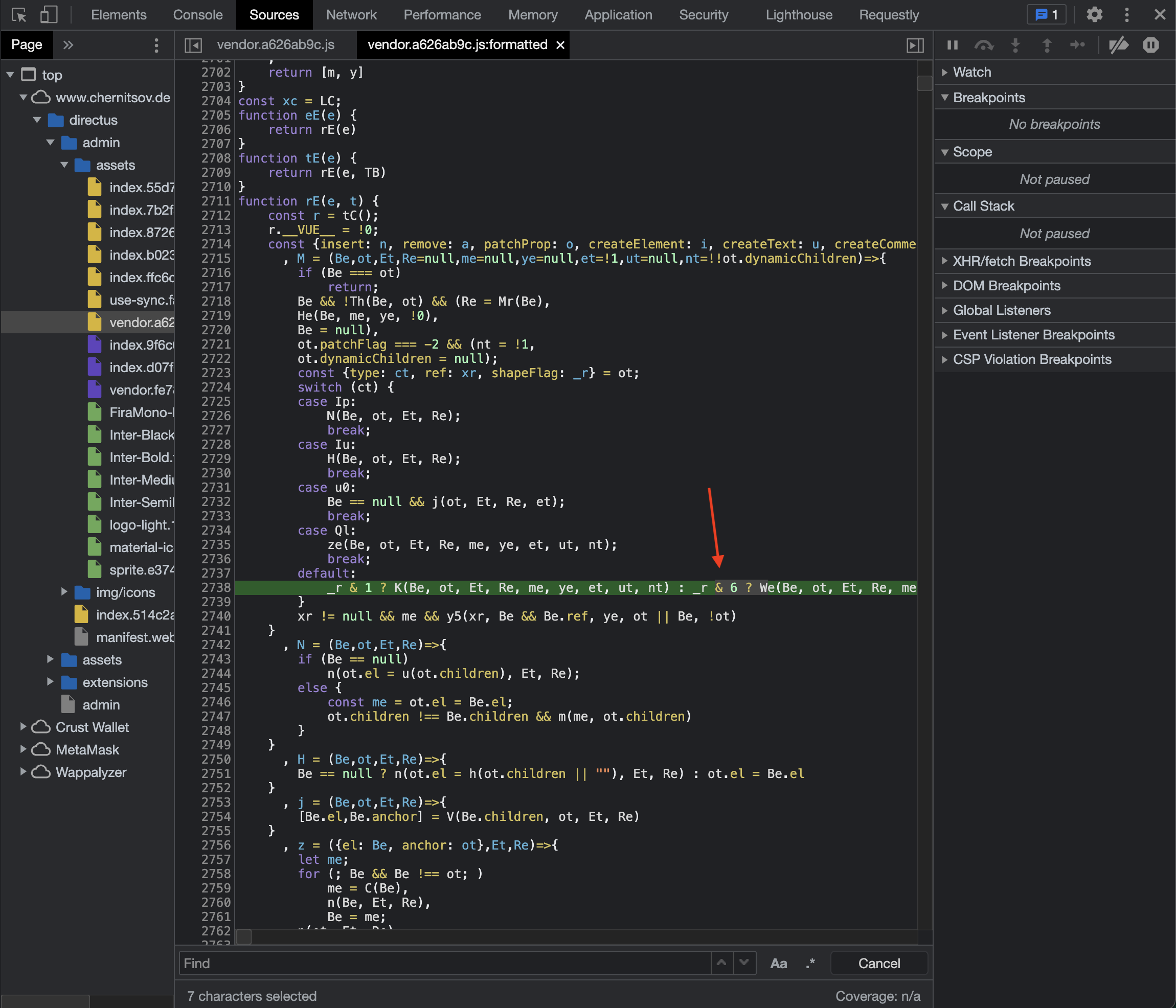The width and height of the screenshot is (1176, 1008).
Task: Go to previous find result
Action: coord(721,963)
